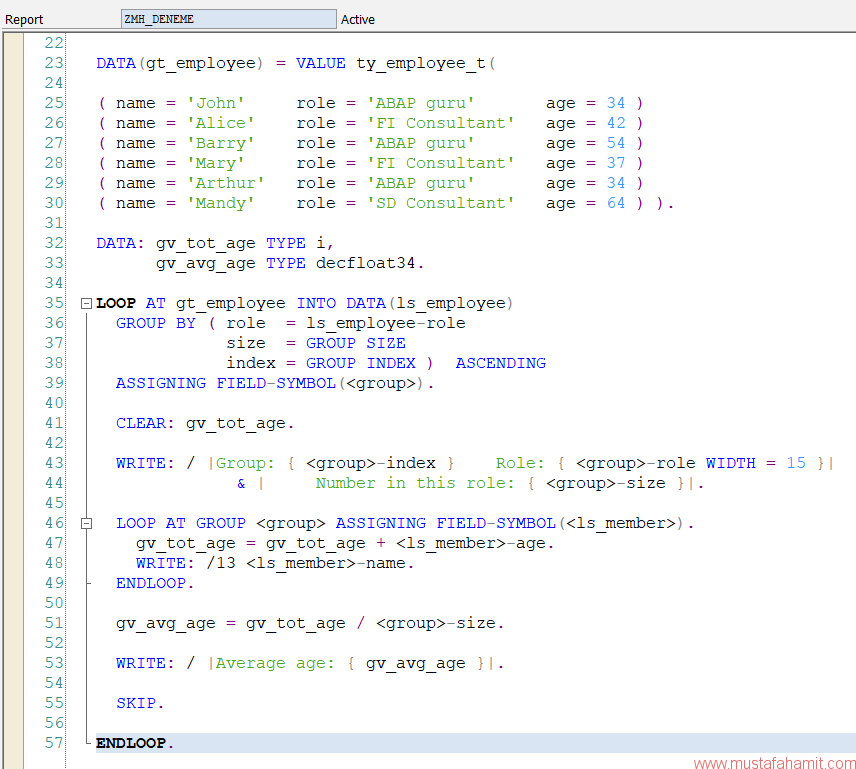Click 'GROUP SIZE' on line 37
856x769 pixels.
coord(355,343)
